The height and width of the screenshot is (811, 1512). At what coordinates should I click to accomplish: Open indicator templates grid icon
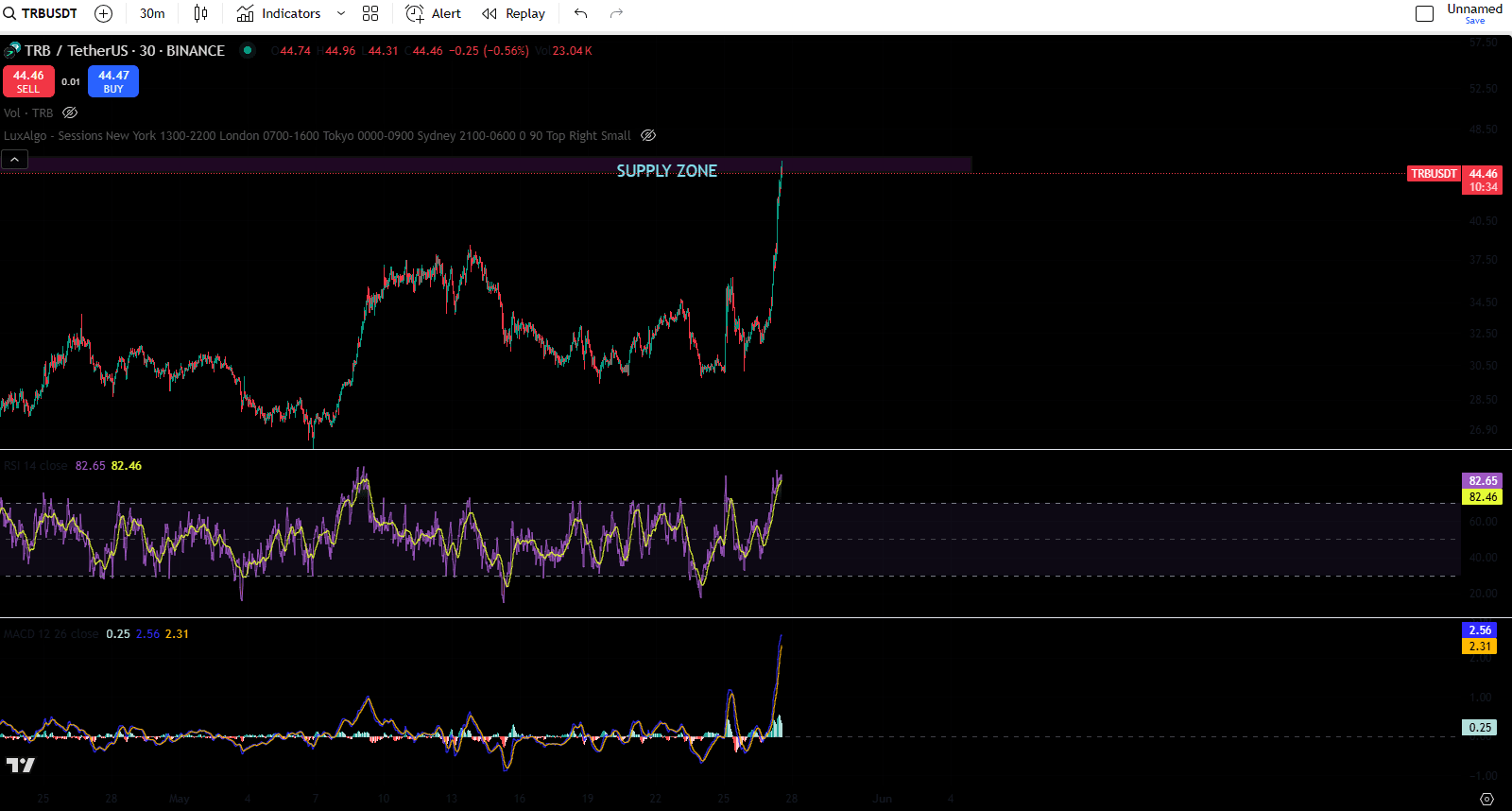pyautogui.click(x=370, y=13)
